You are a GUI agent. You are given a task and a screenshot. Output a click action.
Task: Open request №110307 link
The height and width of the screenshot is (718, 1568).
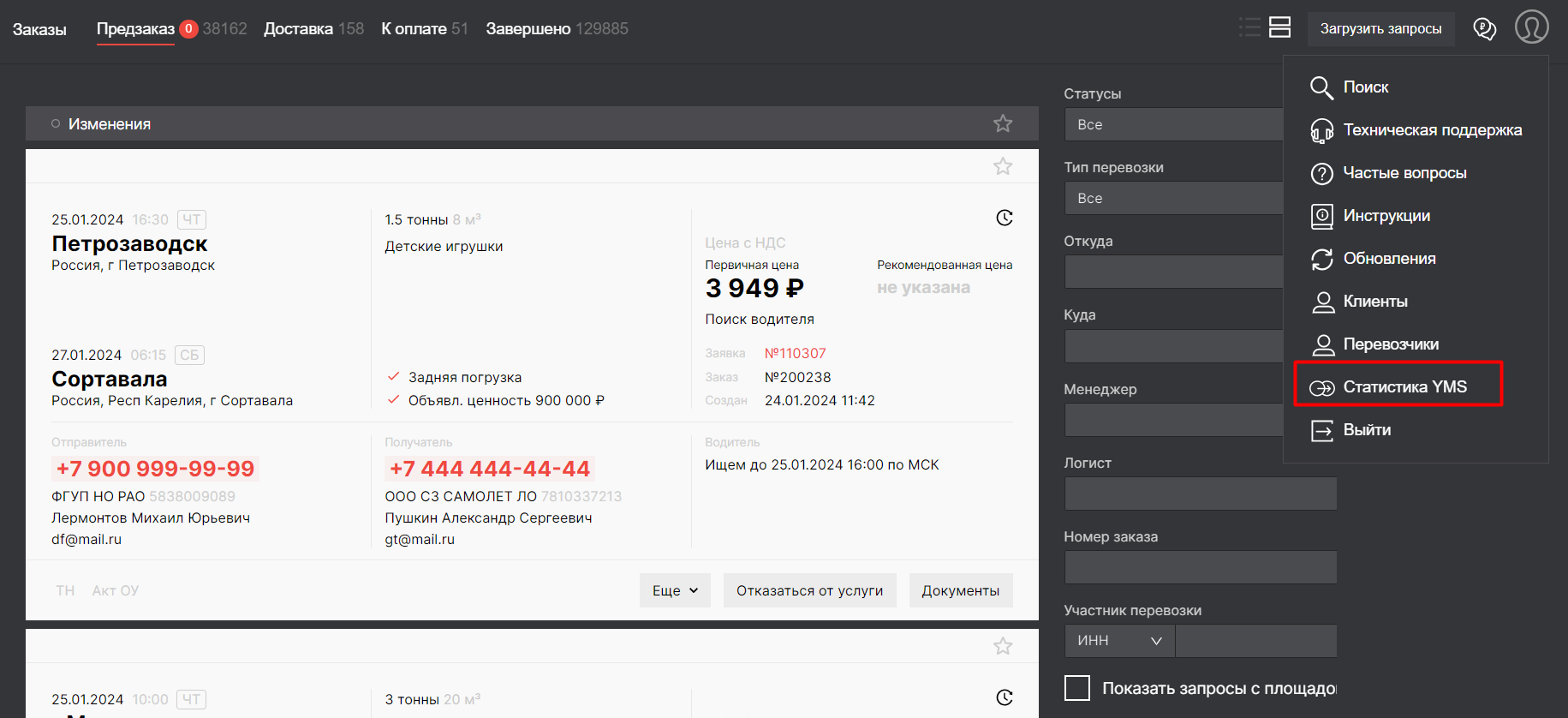pyautogui.click(x=795, y=353)
